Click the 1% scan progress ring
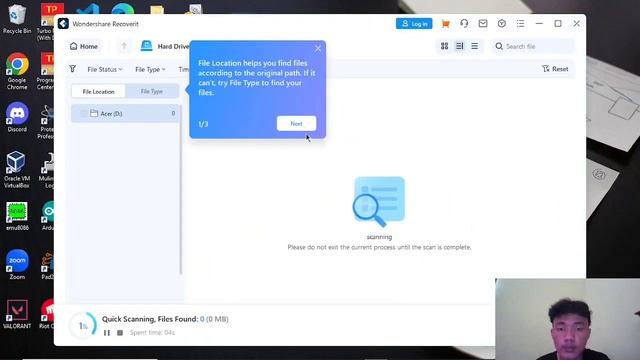 click(83, 325)
